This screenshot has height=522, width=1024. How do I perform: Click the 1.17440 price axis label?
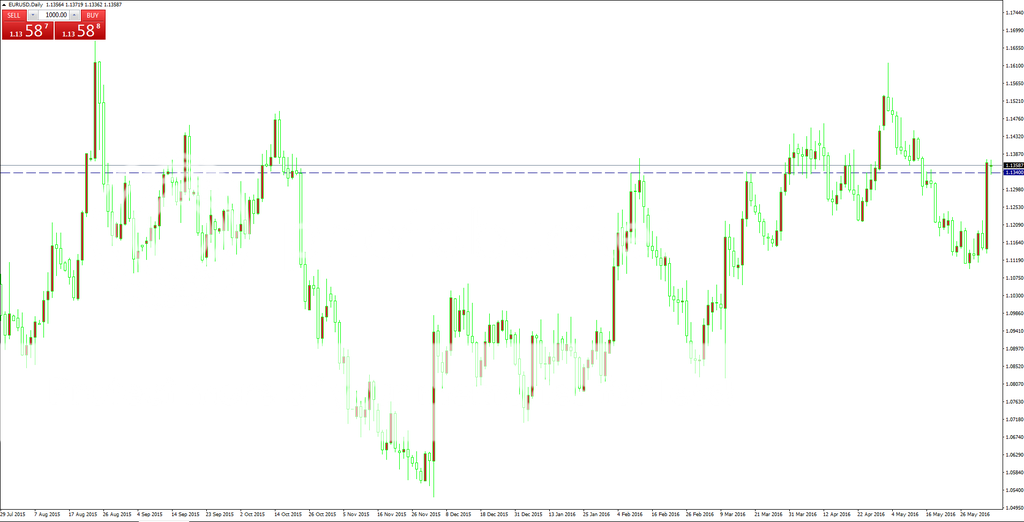(x=1014, y=12)
